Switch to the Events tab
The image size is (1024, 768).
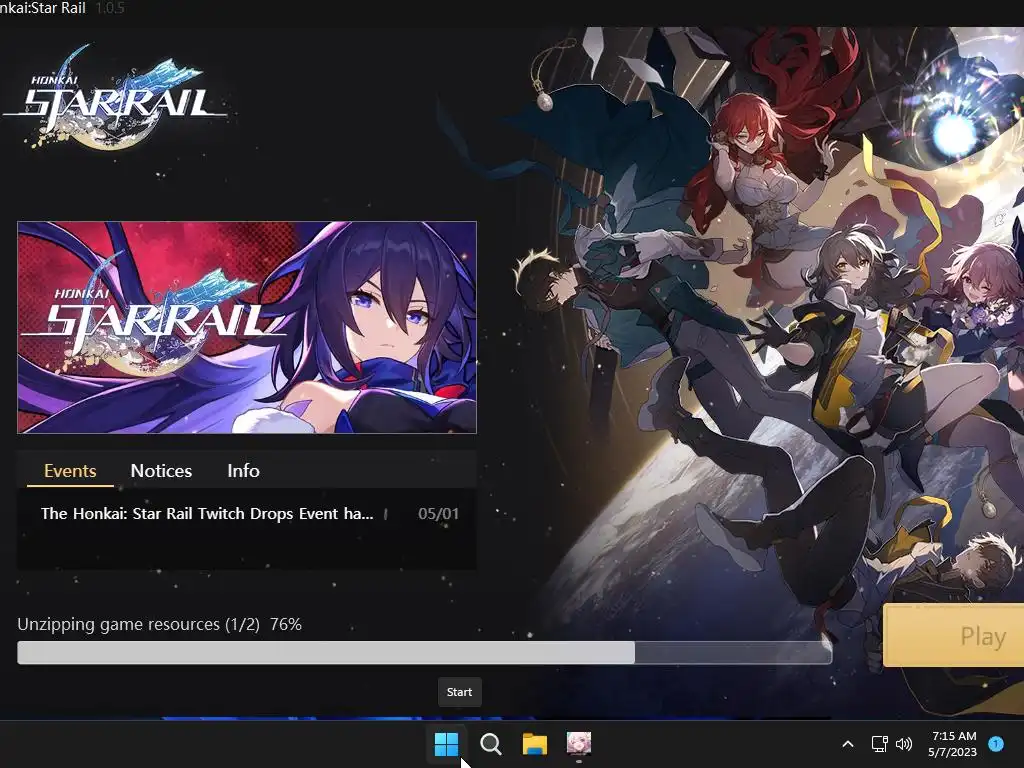(x=70, y=471)
